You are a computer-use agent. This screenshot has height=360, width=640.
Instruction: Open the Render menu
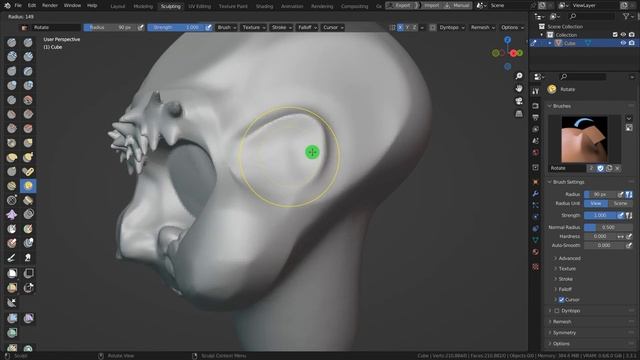[50, 6]
